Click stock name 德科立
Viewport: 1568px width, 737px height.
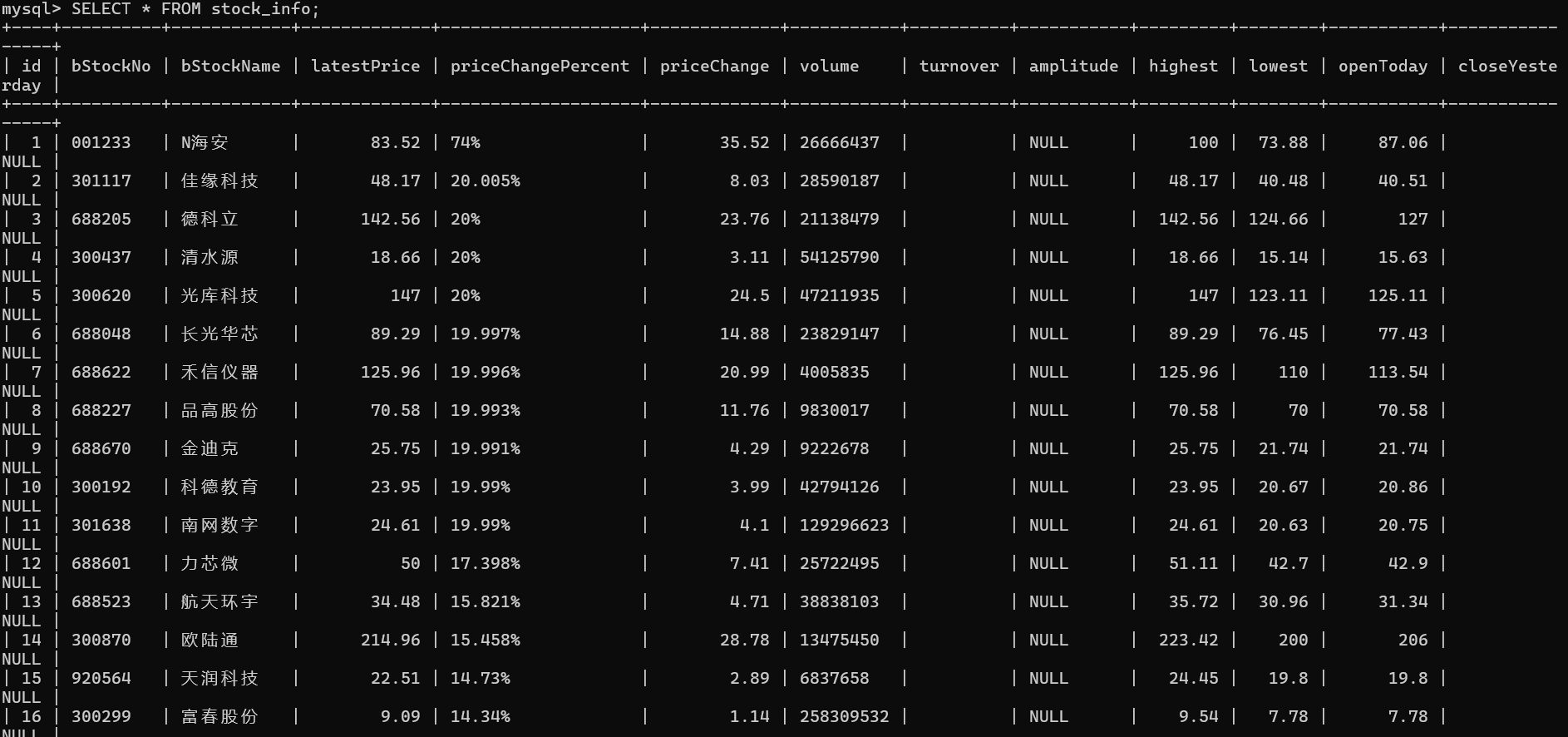click(210, 219)
